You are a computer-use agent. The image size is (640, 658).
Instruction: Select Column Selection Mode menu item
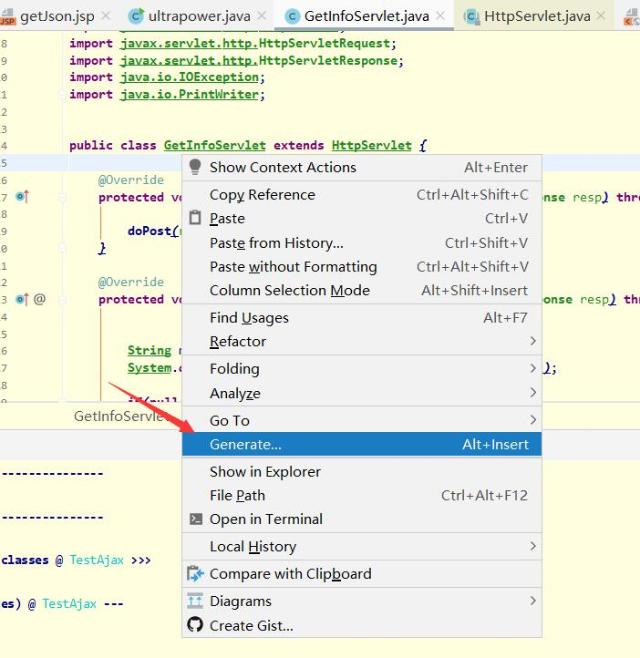pyautogui.click(x=289, y=290)
